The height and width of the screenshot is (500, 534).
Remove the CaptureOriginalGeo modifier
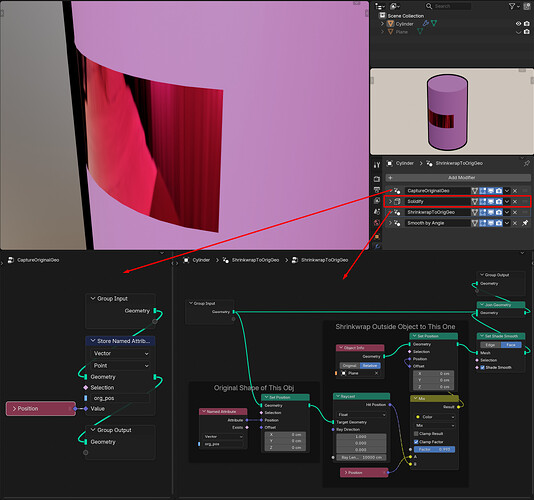point(515,190)
